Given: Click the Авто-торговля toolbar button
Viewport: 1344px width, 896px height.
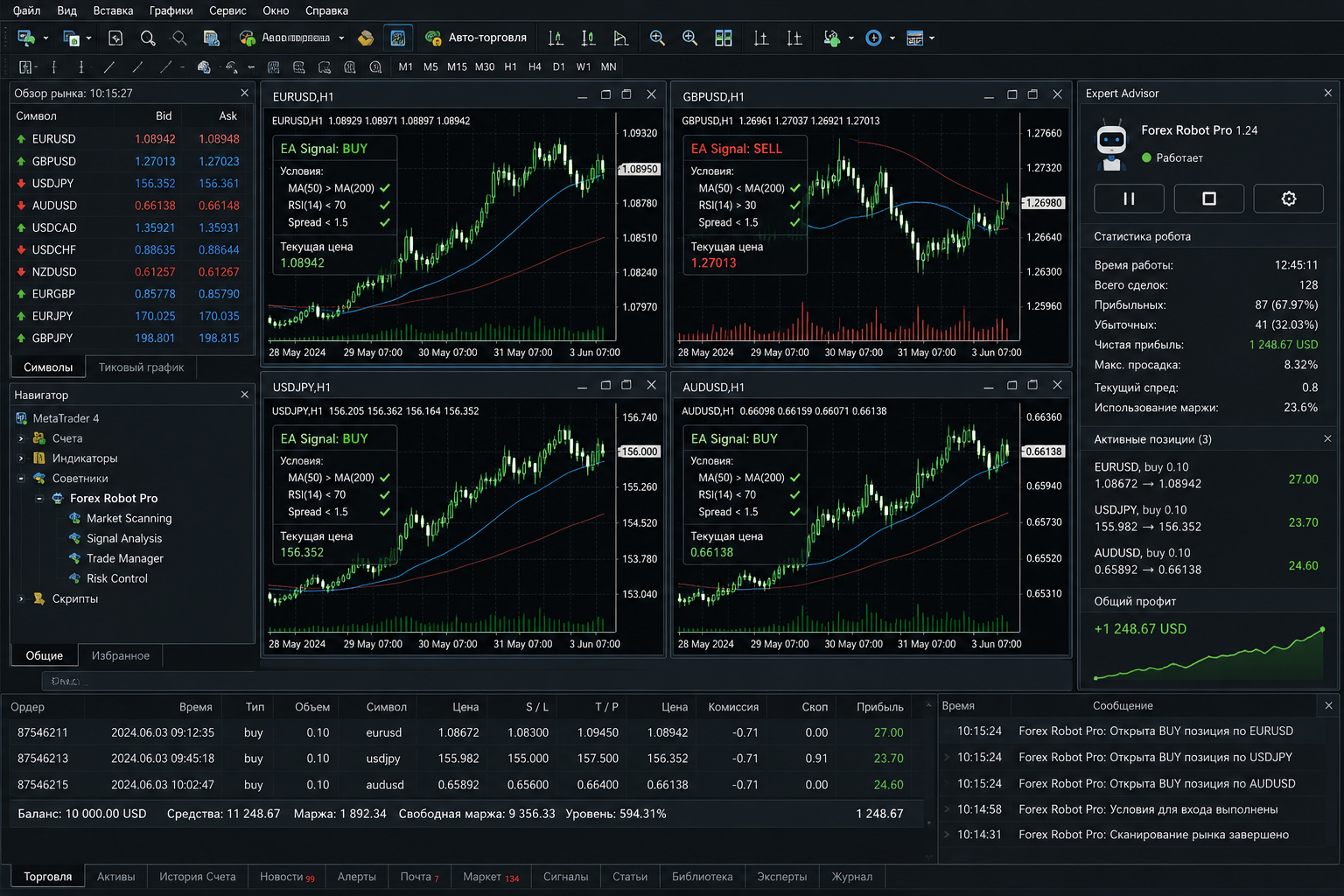Looking at the screenshot, I should pyautogui.click(x=476, y=38).
